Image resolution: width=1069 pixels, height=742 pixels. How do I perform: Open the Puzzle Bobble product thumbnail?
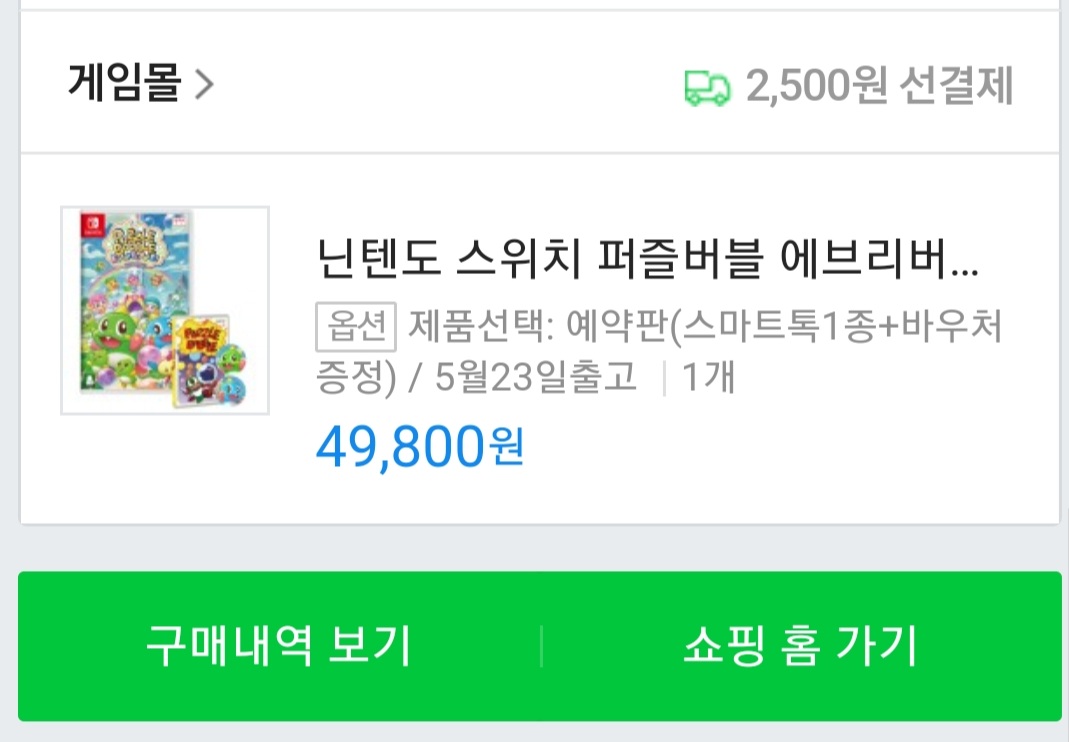point(165,310)
